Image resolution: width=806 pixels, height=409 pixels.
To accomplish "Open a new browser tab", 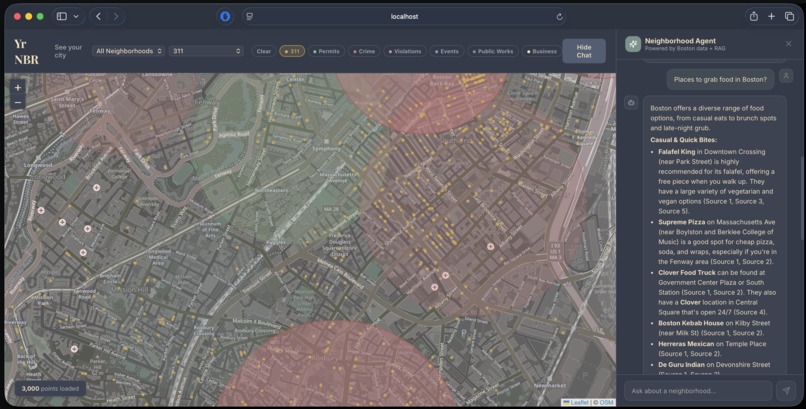I will tap(771, 16).
